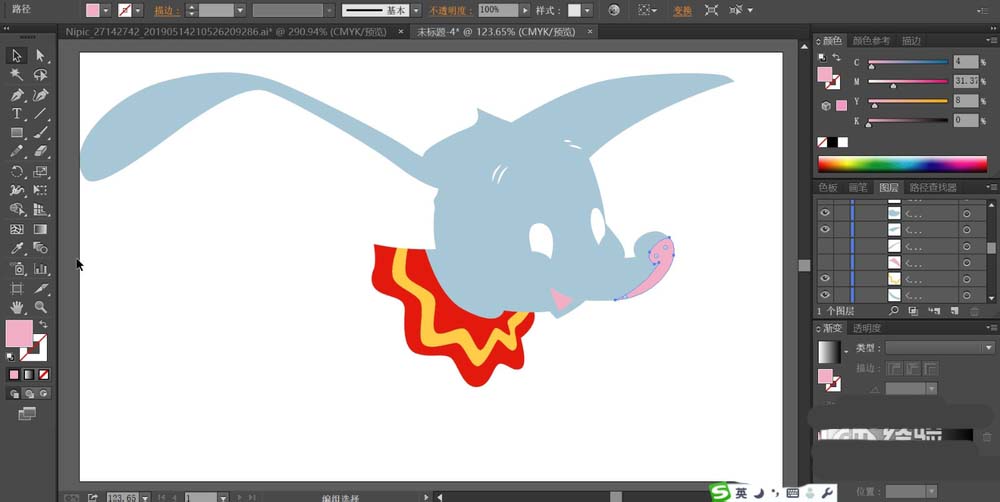Open brush definition 基本 dropdown
The width and height of the screenshot is (1000, 502).
416,10
